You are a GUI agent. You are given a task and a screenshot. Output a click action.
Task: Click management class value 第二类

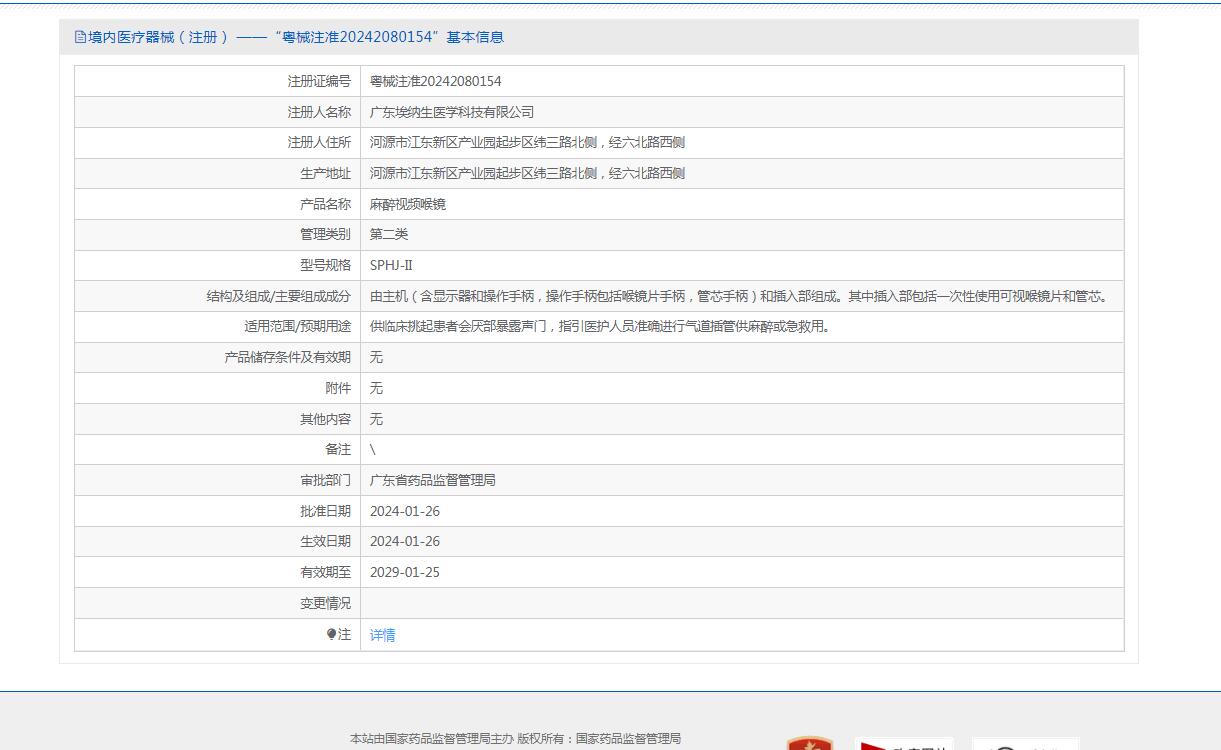pyautogui.click(x=389, y=234)
